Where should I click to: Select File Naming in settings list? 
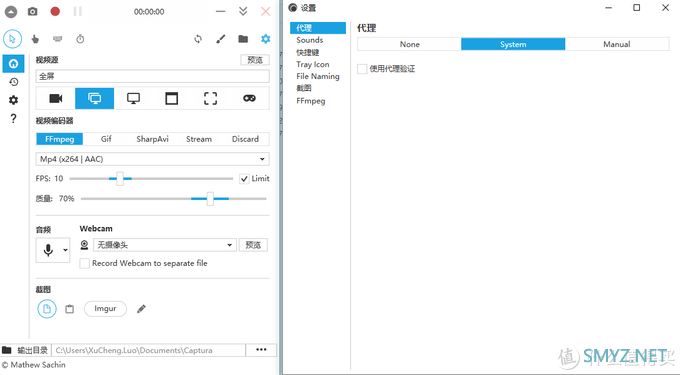click(x=318, y=76)
